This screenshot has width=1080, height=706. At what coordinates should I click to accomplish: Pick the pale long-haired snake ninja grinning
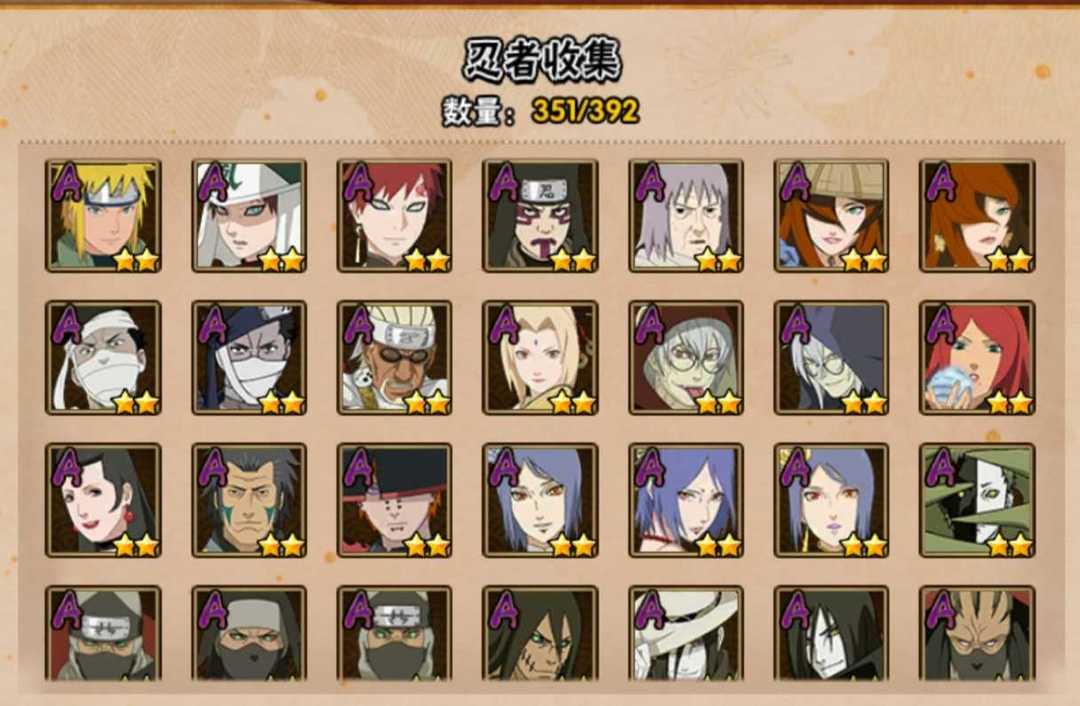click(x=831, y=634)
